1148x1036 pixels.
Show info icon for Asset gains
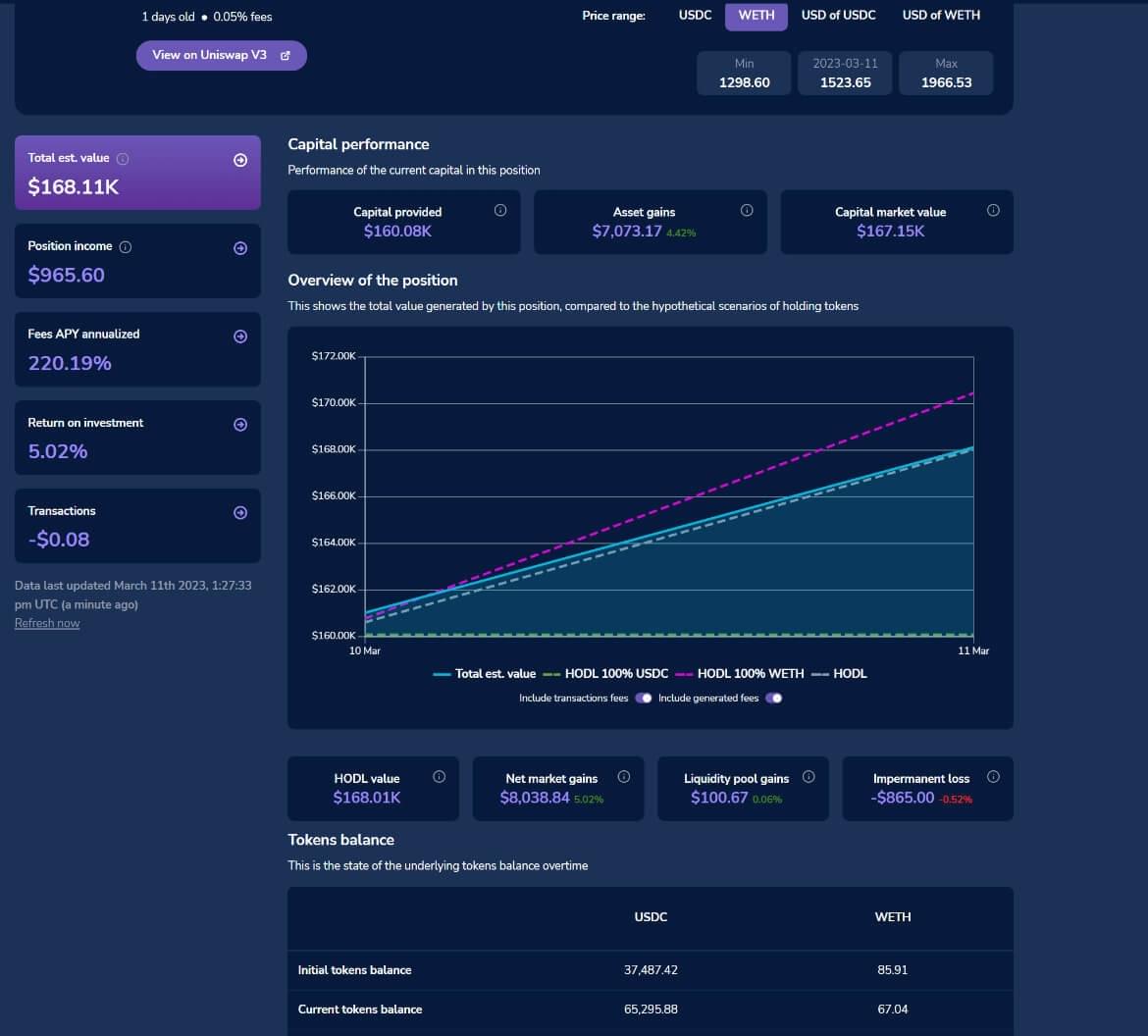pyautogui.click(x=747, y=210)
